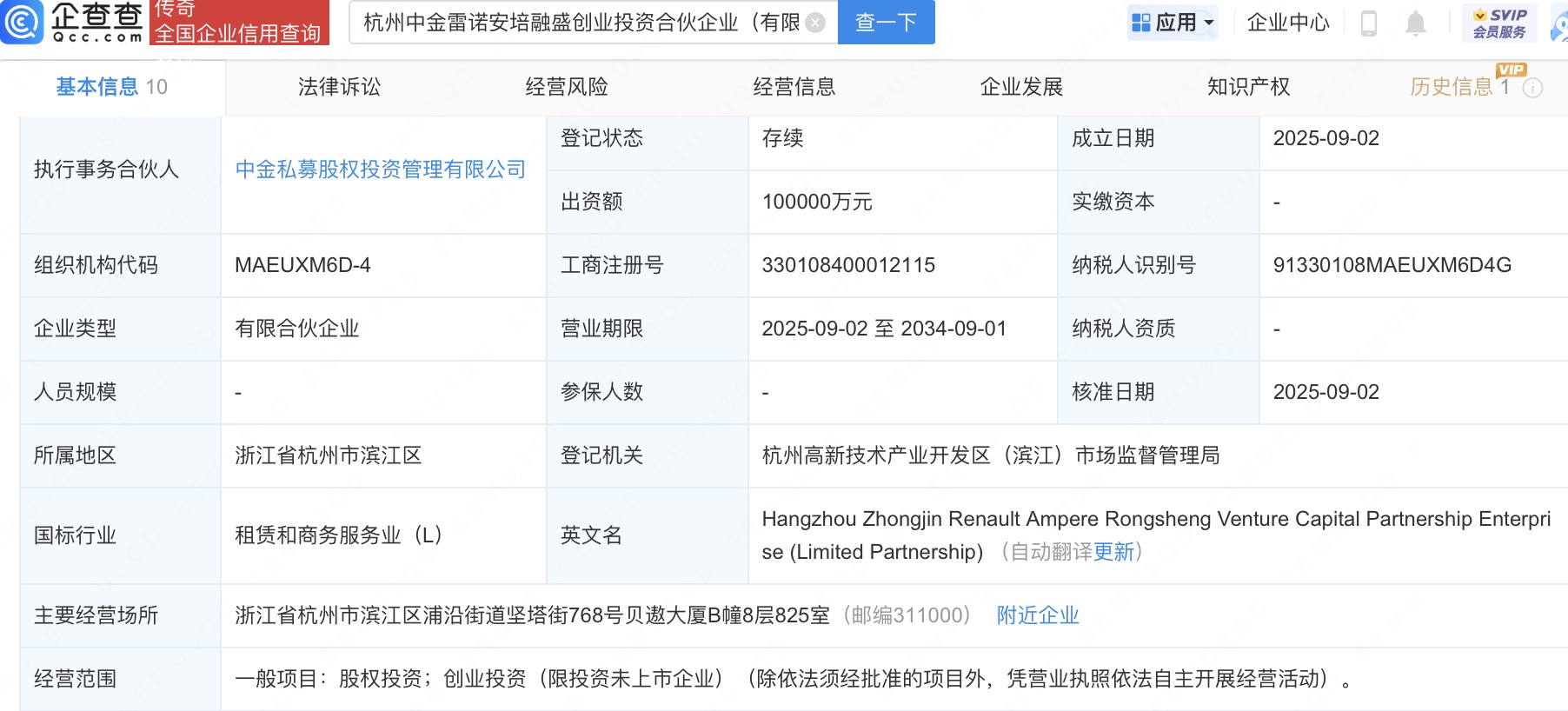Click the 工商注册号 label cell
1568x711 pixels.
(647, 265)
